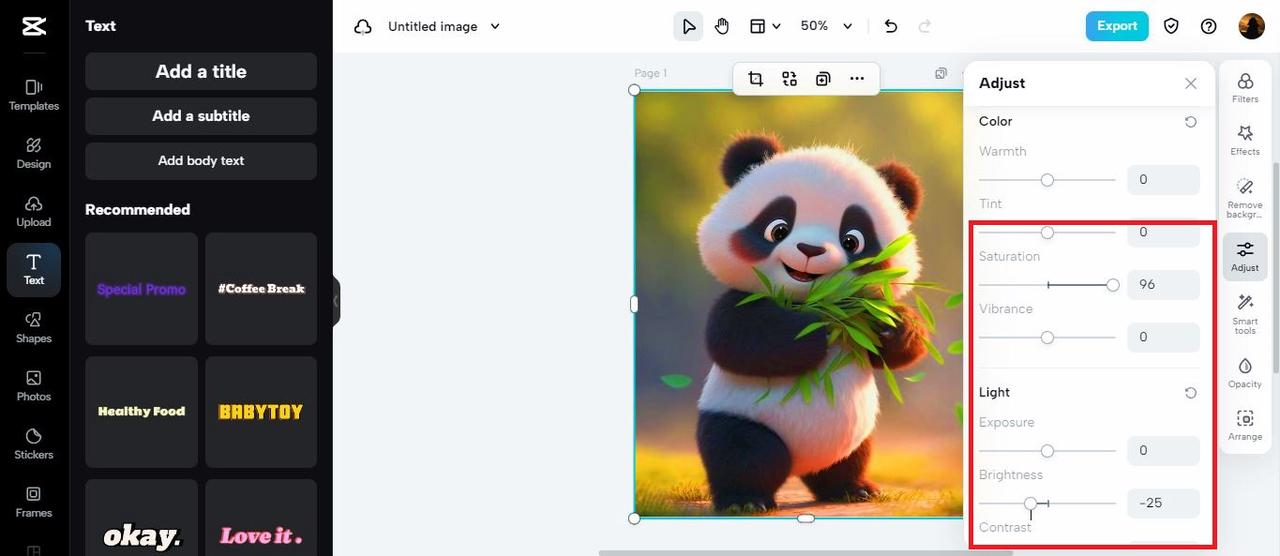The height and width of the screenshot is (556, 1280).
Task: Click the redo arrow
Action: [925, 26]
